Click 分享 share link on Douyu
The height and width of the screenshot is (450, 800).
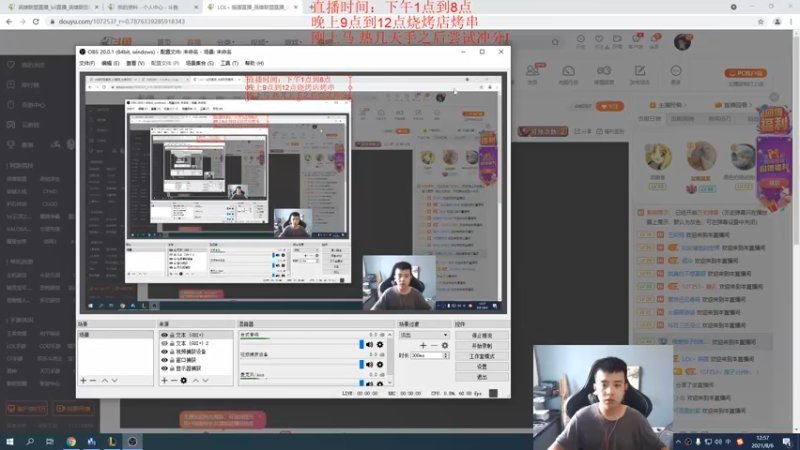[x=583, y=131]
